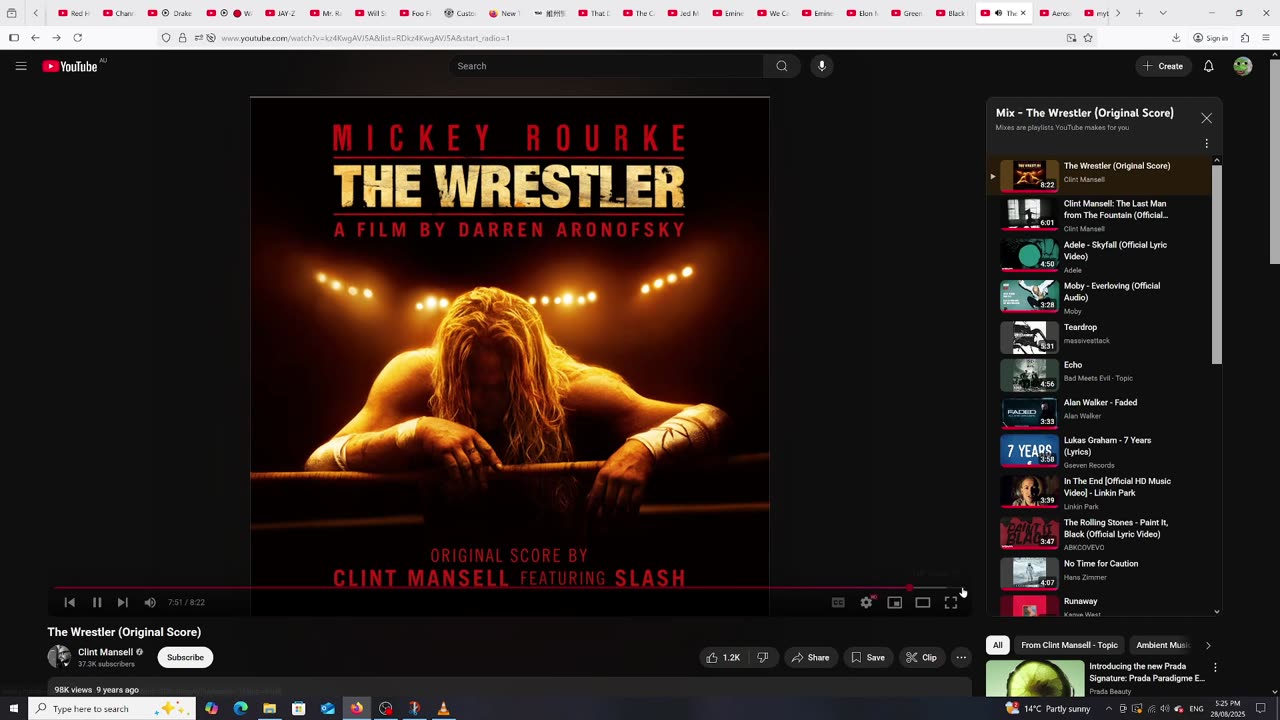Like the video with thumbs up

(x=723, y=657)
